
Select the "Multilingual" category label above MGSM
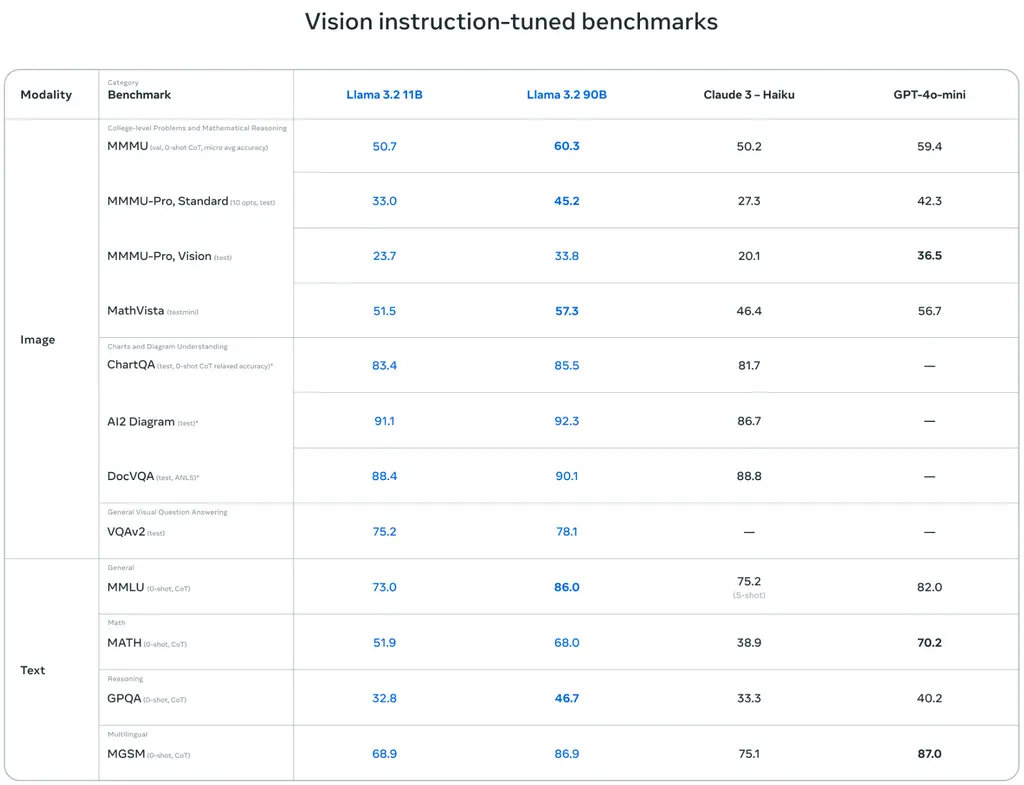pos(127,734)
